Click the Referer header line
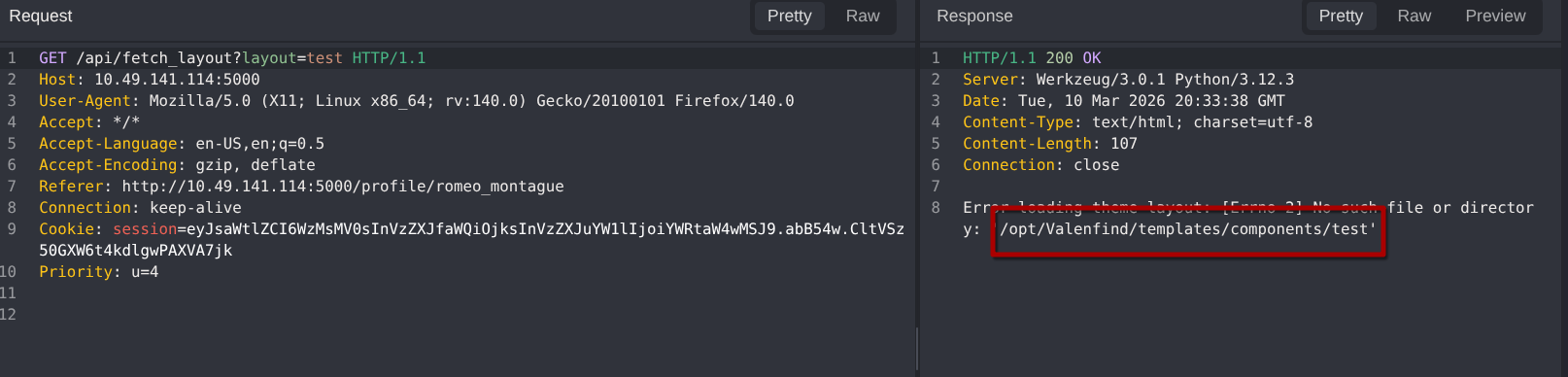The height and width of the screenshot is (377, 1568). [301, 187]
